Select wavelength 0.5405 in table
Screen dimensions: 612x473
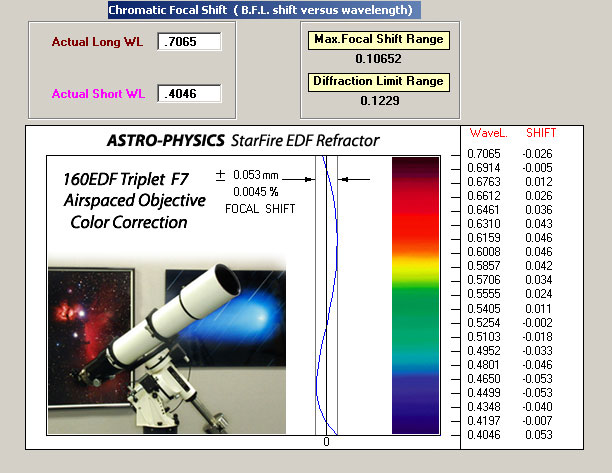click(x=484, y=309)
